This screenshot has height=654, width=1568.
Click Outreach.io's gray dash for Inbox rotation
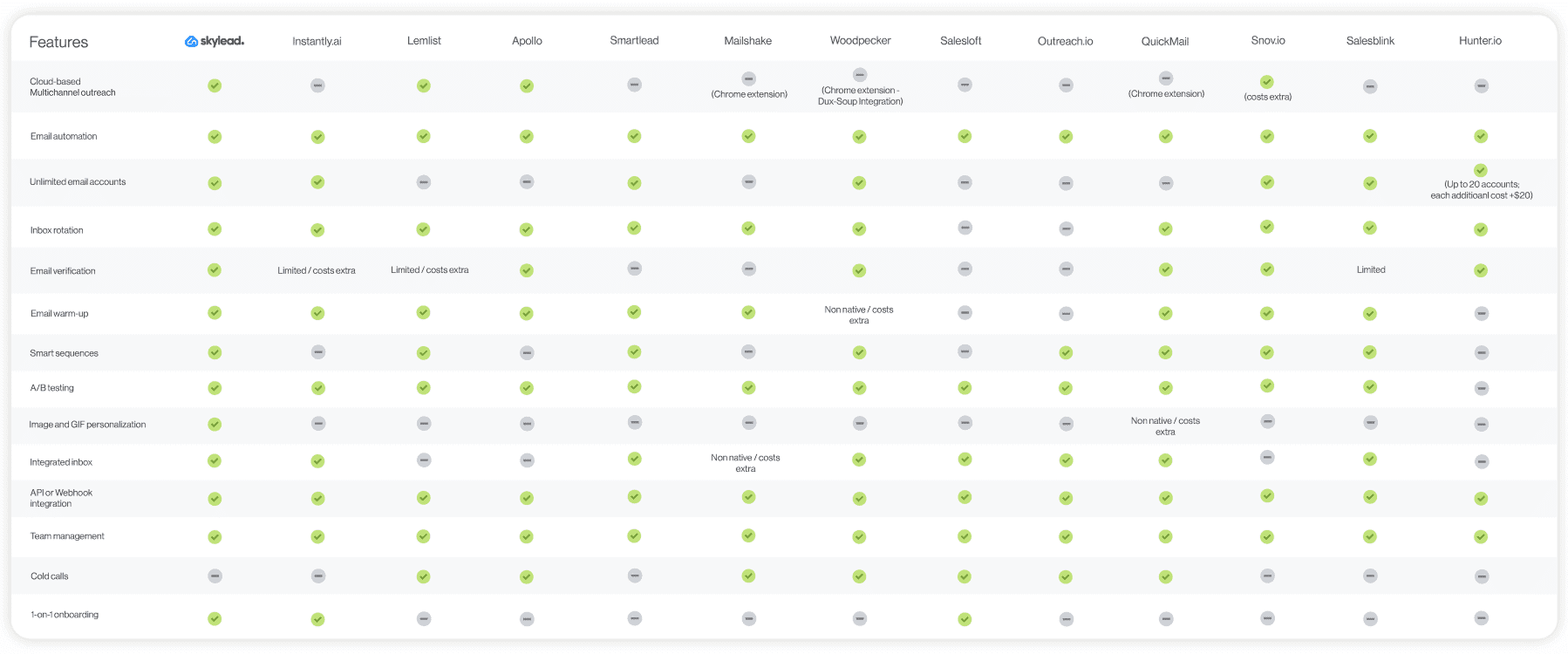1066,228
